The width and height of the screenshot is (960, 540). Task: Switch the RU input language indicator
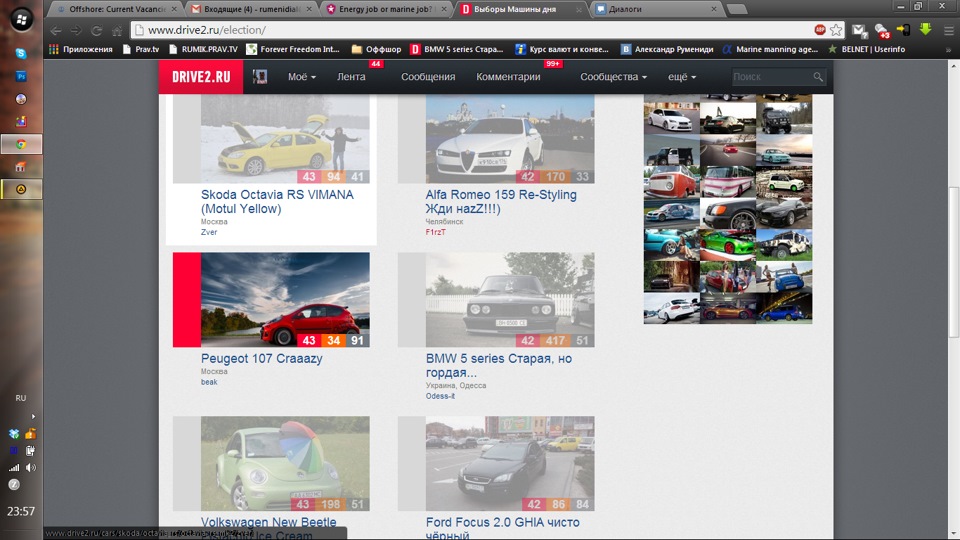point(21,398)
